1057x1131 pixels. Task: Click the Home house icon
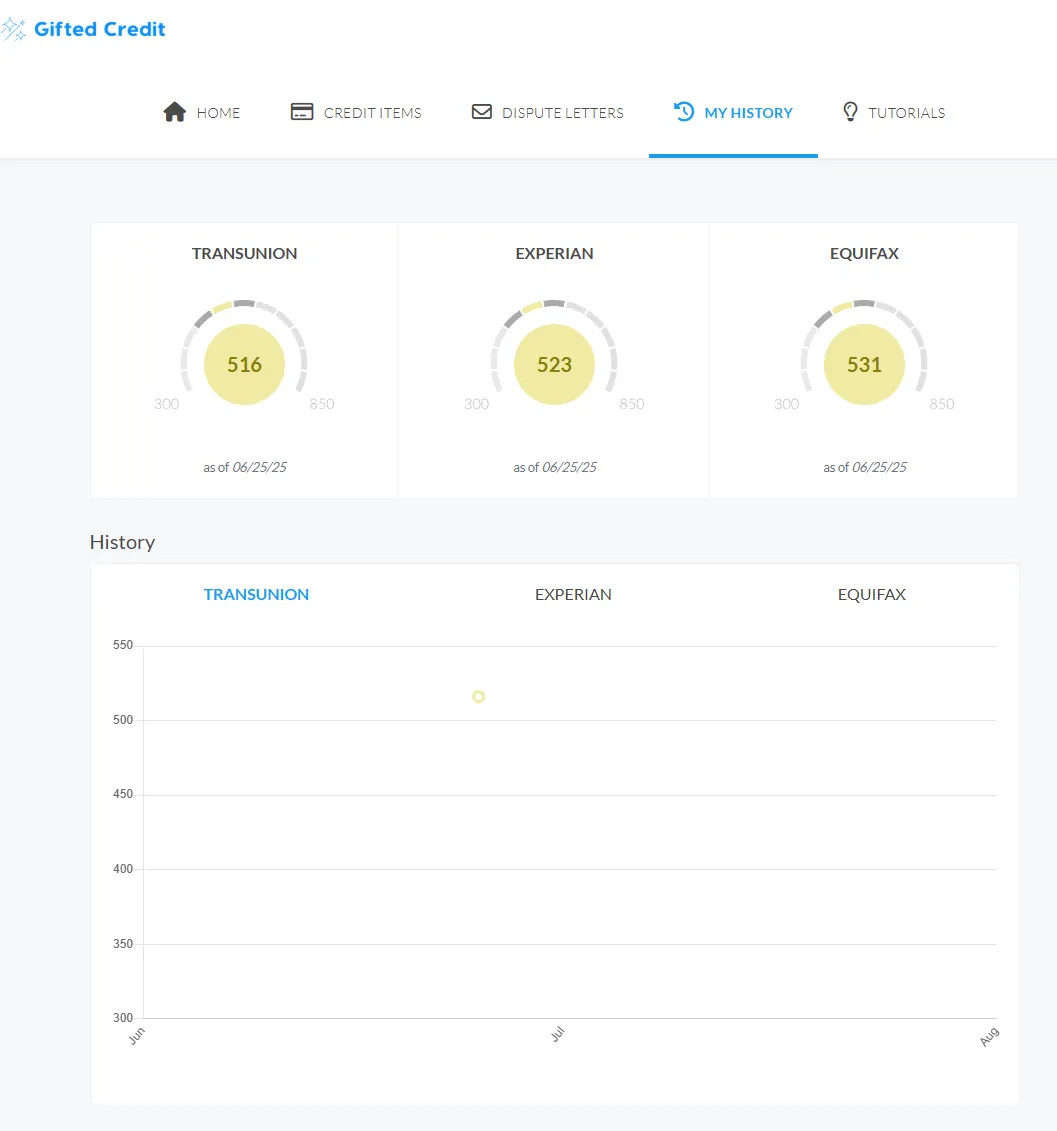pos(175,112)
